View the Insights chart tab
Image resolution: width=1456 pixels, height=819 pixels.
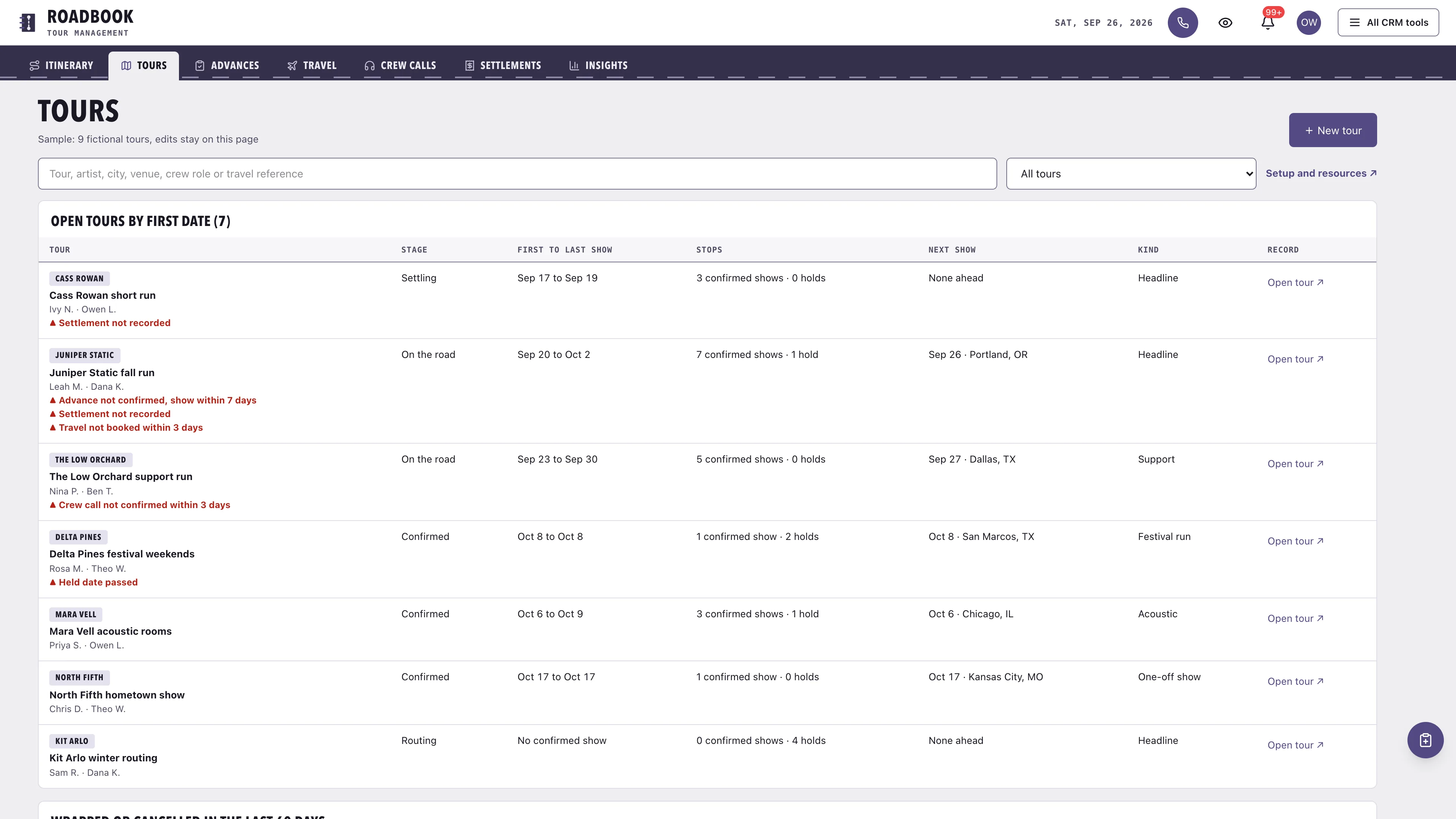[x=598, y=66]
